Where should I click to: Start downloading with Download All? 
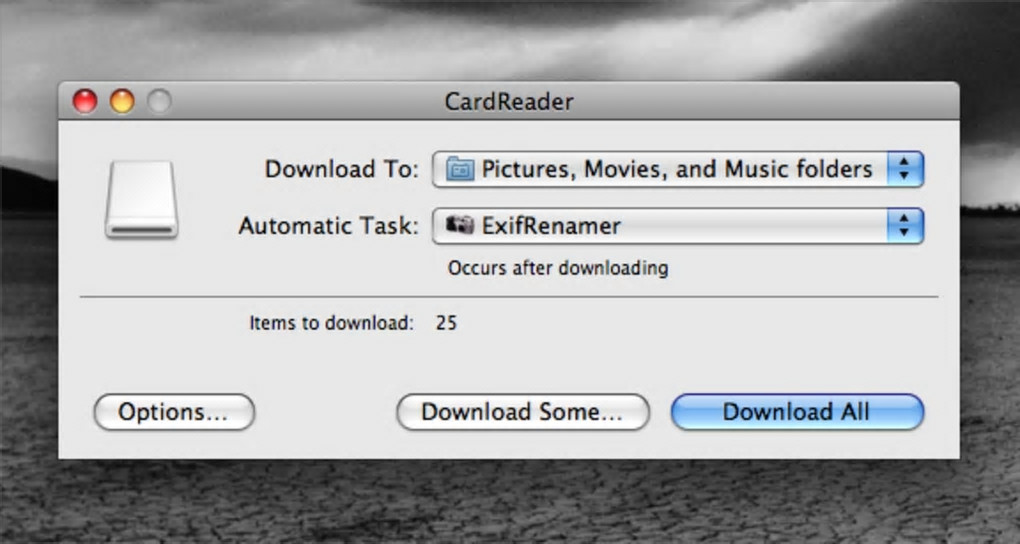coord(796,412)
